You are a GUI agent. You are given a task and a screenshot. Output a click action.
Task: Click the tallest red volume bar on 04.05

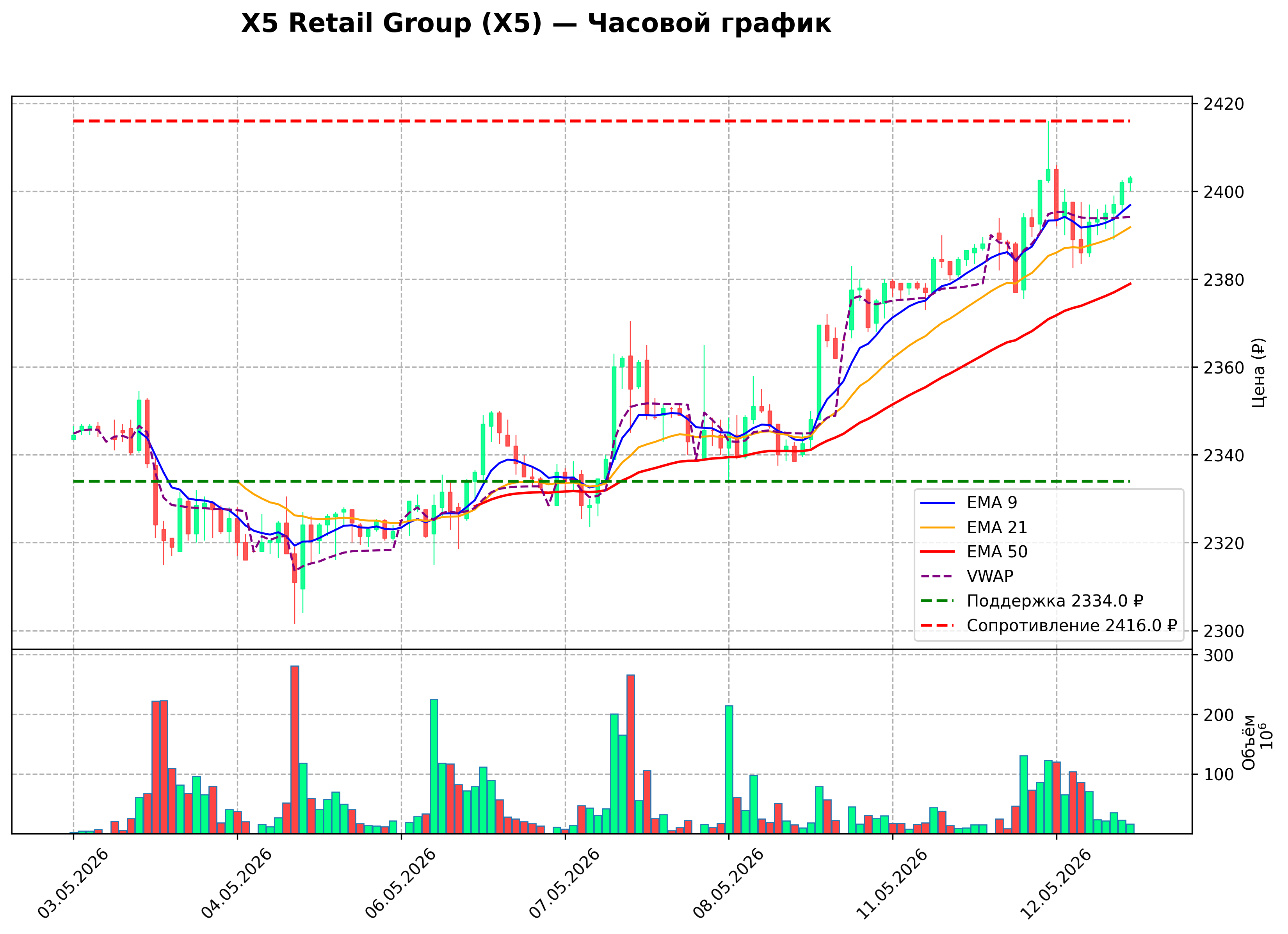[x=295, y=749]
